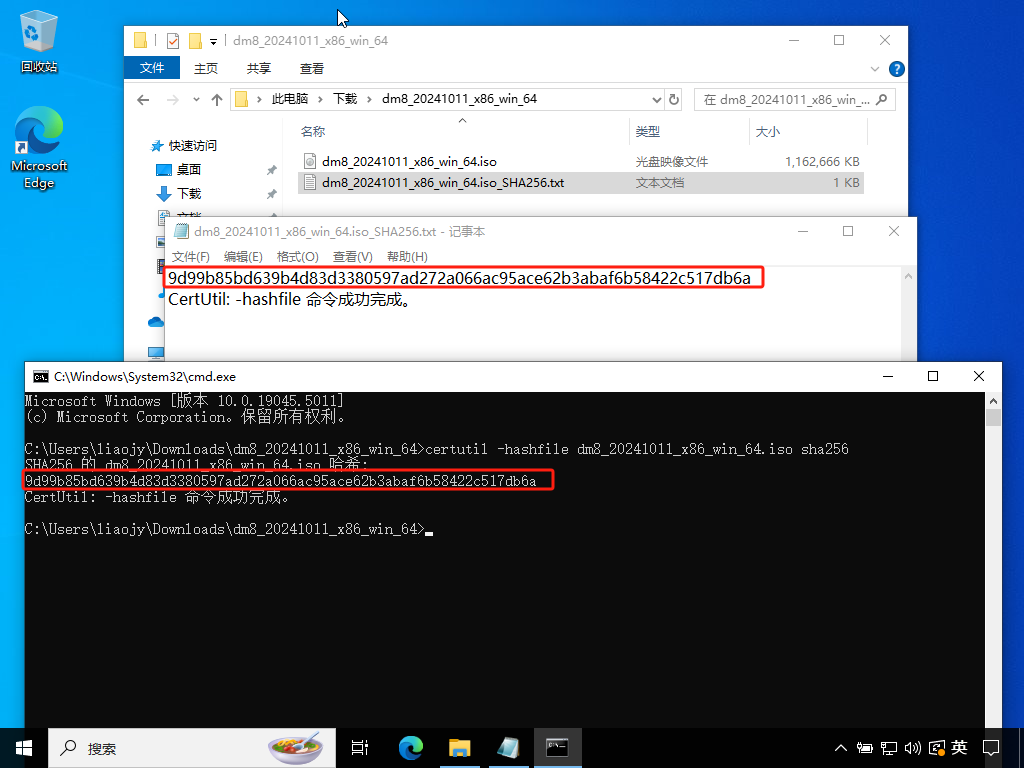Click the battery/power tray icon
The width and height of the screenshot is (1024, 768).
tap(865, 748)
